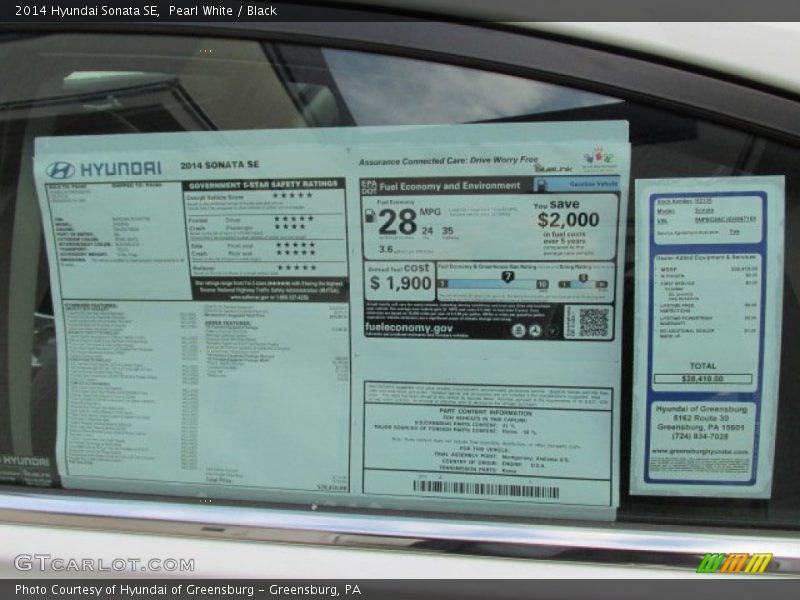Image resolution: width=800 pixels, height=600 pixels.
Task: Click "Assurance Connected Care: Drive Worry Free" text
Action: 448,161
